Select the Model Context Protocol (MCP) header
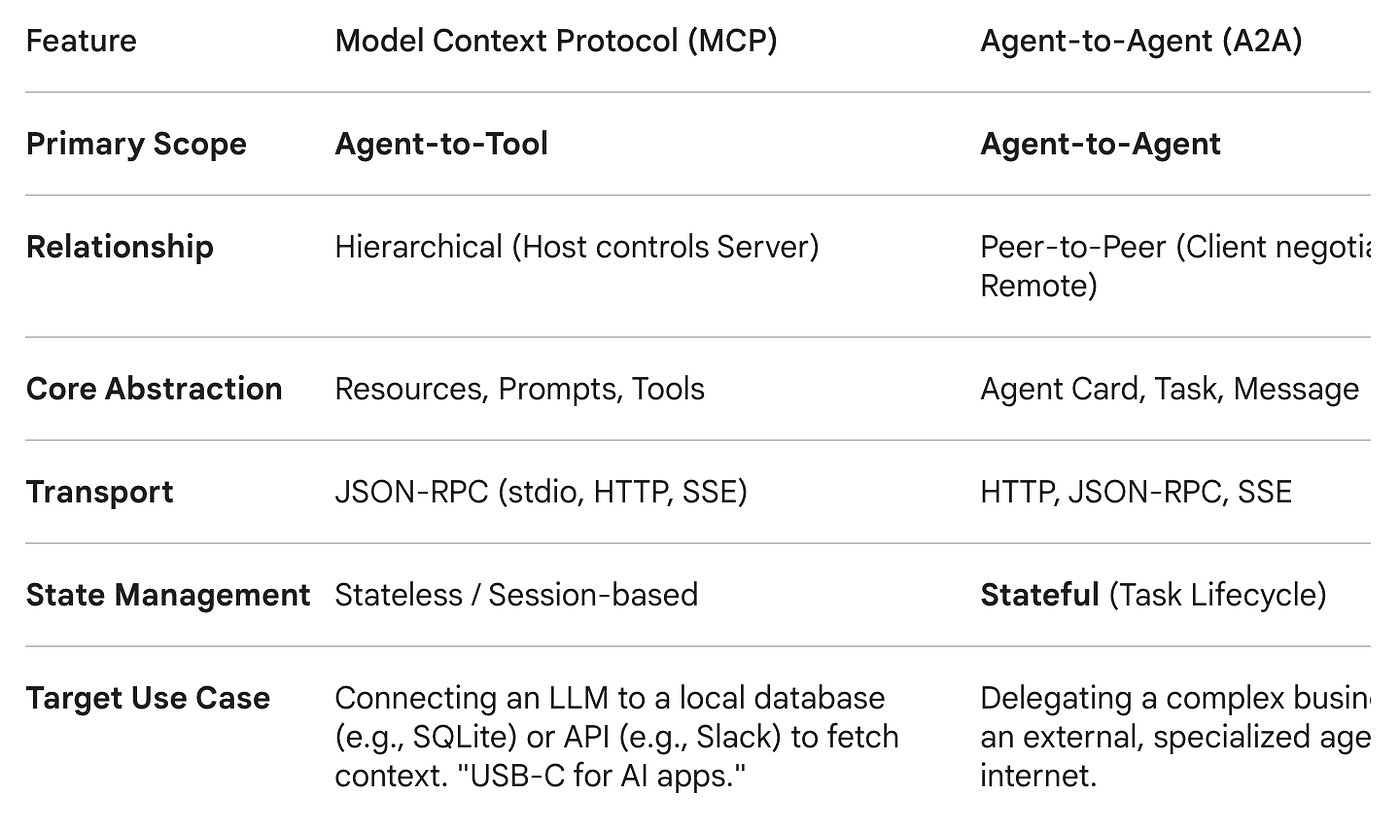This screenshot has height=824, width=1400. 556,41
